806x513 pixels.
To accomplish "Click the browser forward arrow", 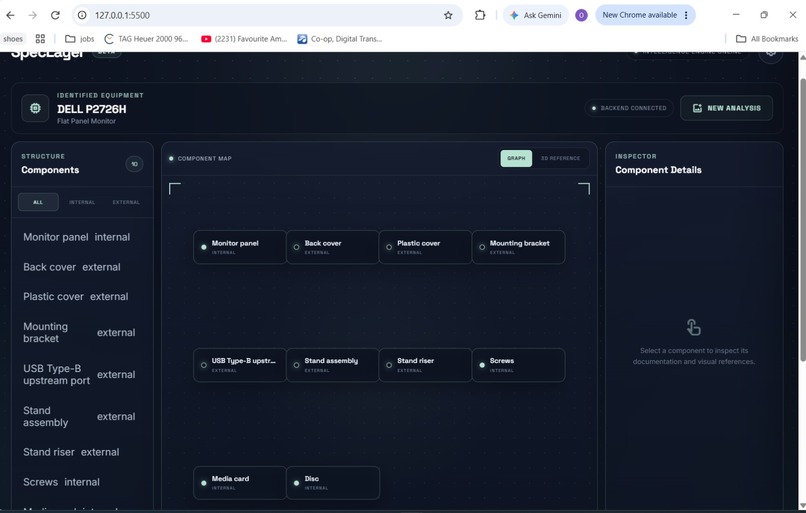I will click(x=33, y=15).
